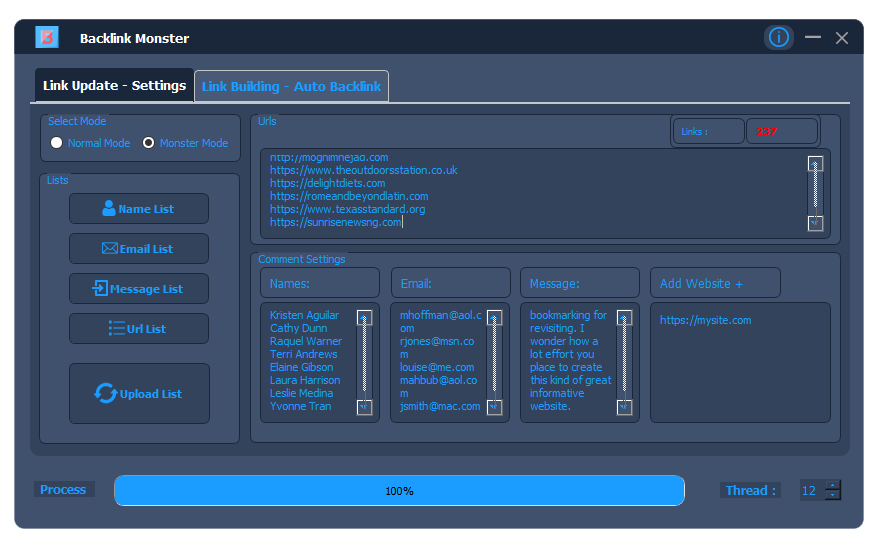
Task: Click the Message: header field
Action: point(580,283)
